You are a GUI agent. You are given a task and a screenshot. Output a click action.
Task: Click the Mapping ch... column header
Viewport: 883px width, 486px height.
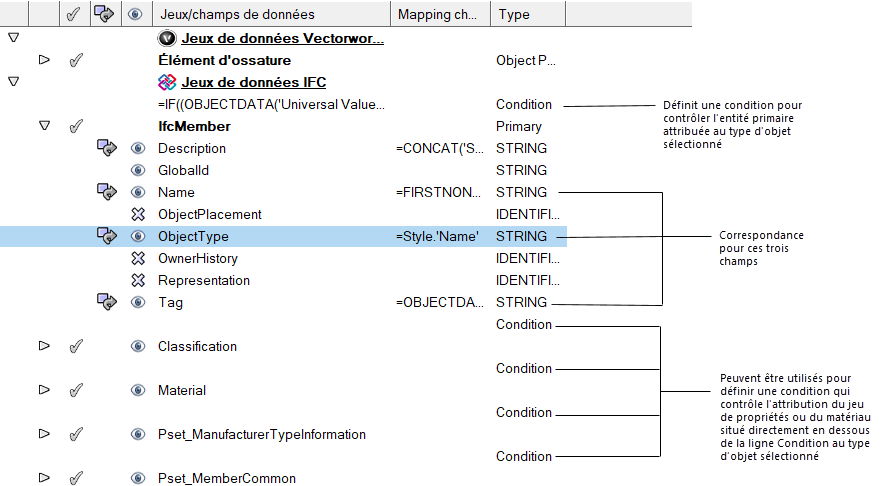click(x=440, y=14)
